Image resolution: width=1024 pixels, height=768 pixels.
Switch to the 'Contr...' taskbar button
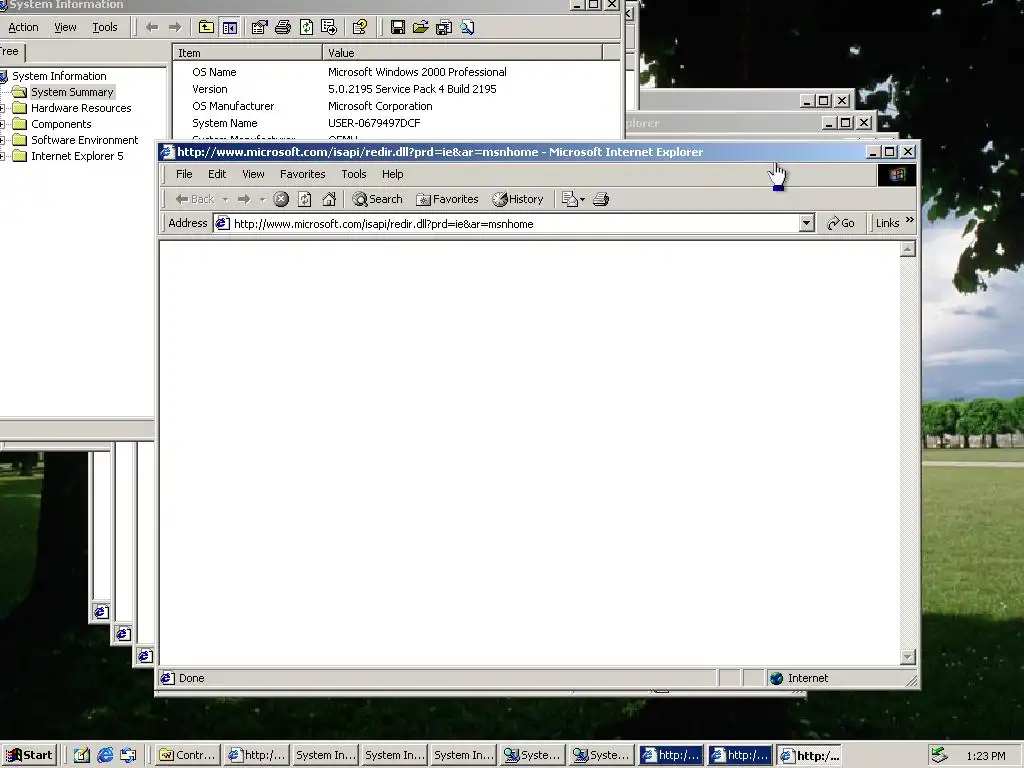(187, 756)
